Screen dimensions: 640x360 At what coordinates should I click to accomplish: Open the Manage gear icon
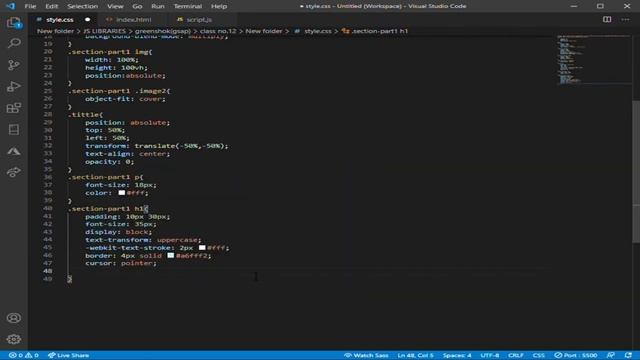13,339
